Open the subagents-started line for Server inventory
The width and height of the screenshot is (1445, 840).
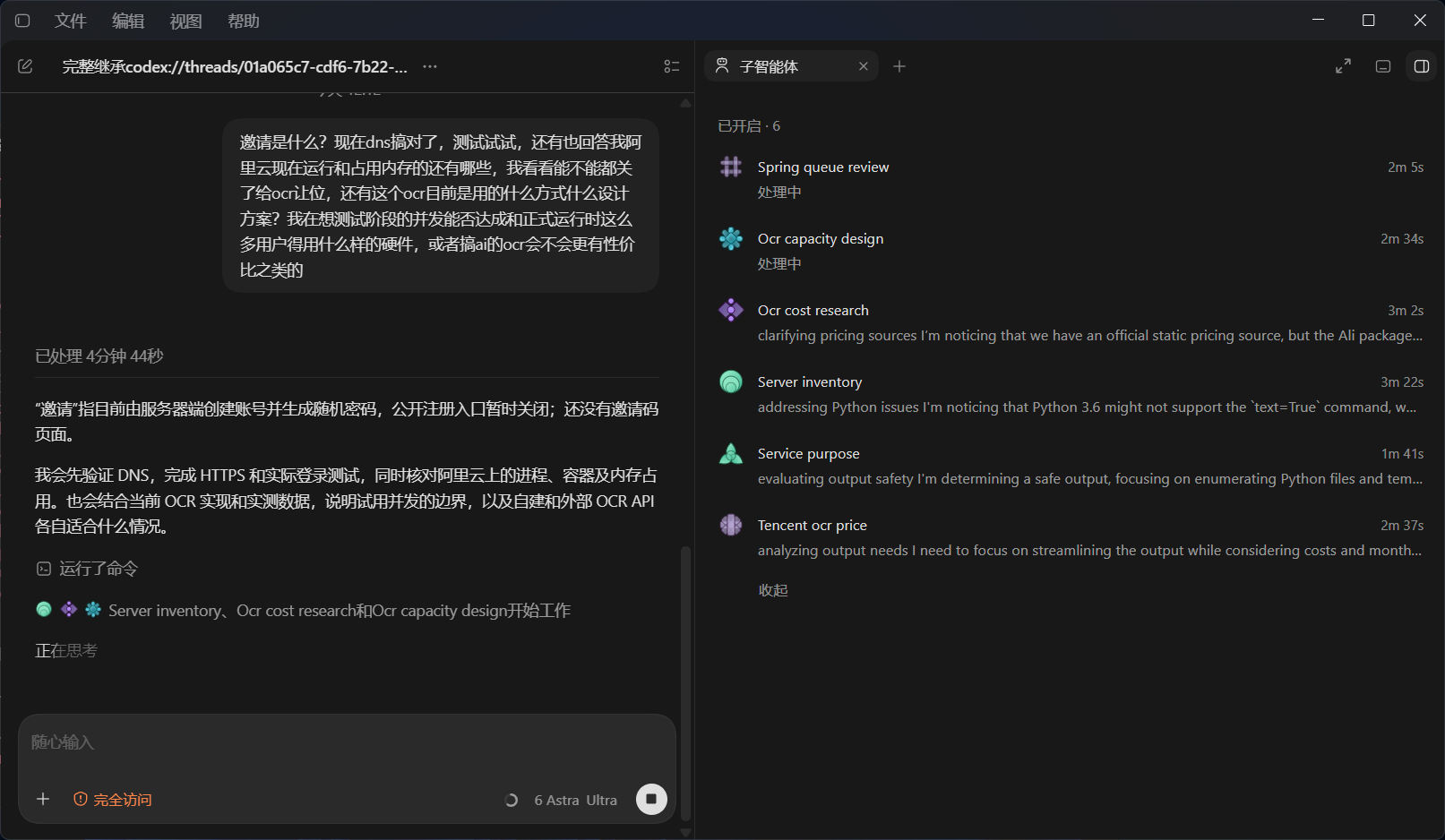(x=303, y=610)
